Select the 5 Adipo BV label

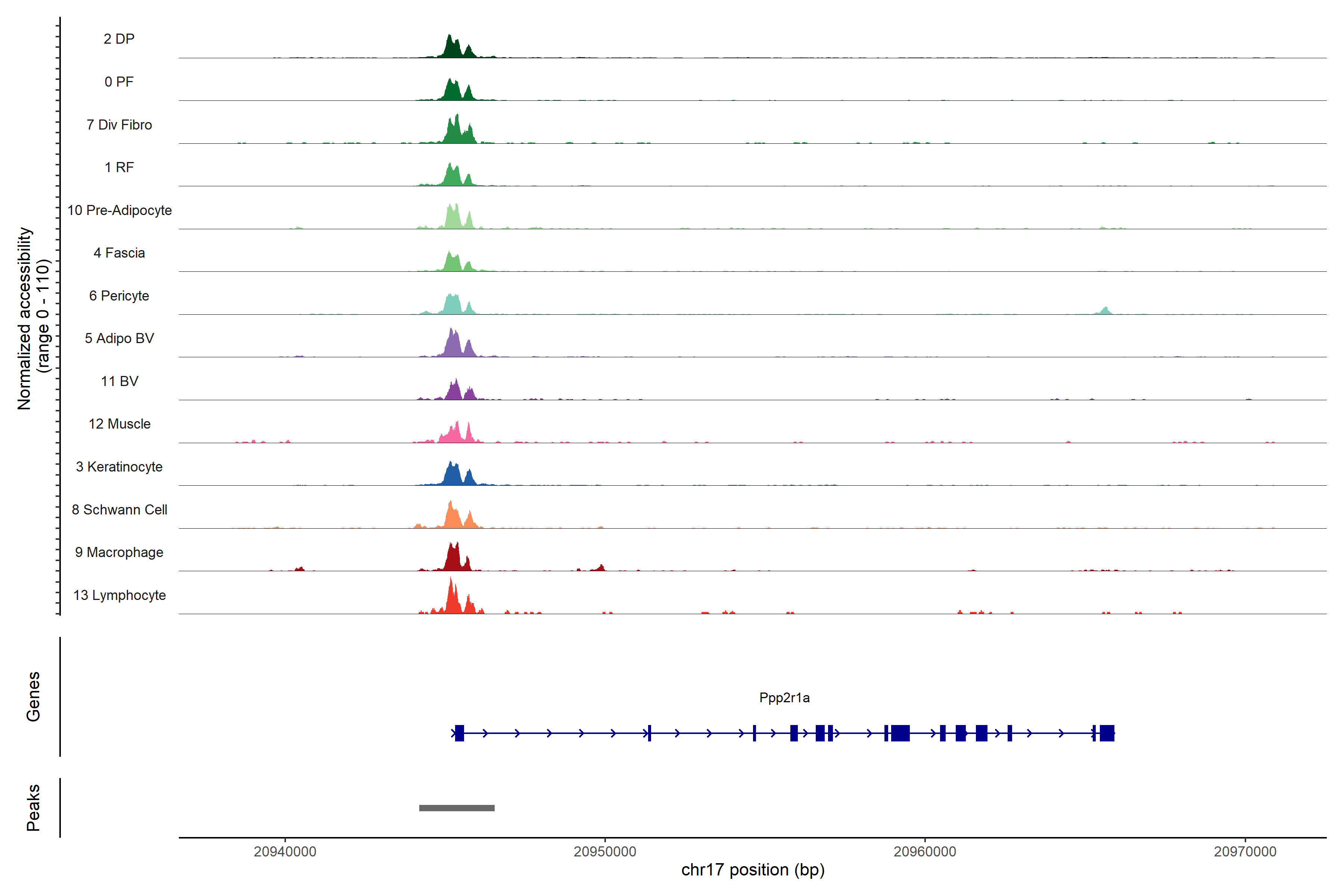coord(119,338)
